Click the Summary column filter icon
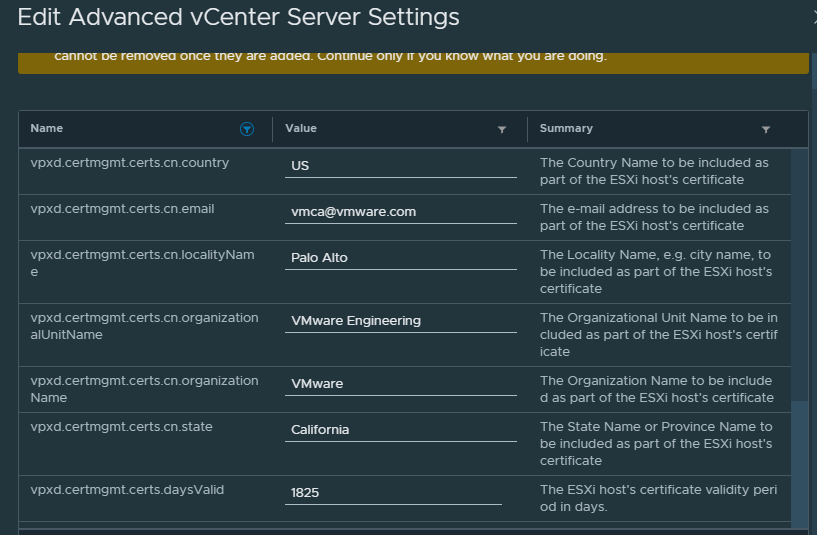Image resolution: width=817 pixels, height=535 pixels. point(766,129)
